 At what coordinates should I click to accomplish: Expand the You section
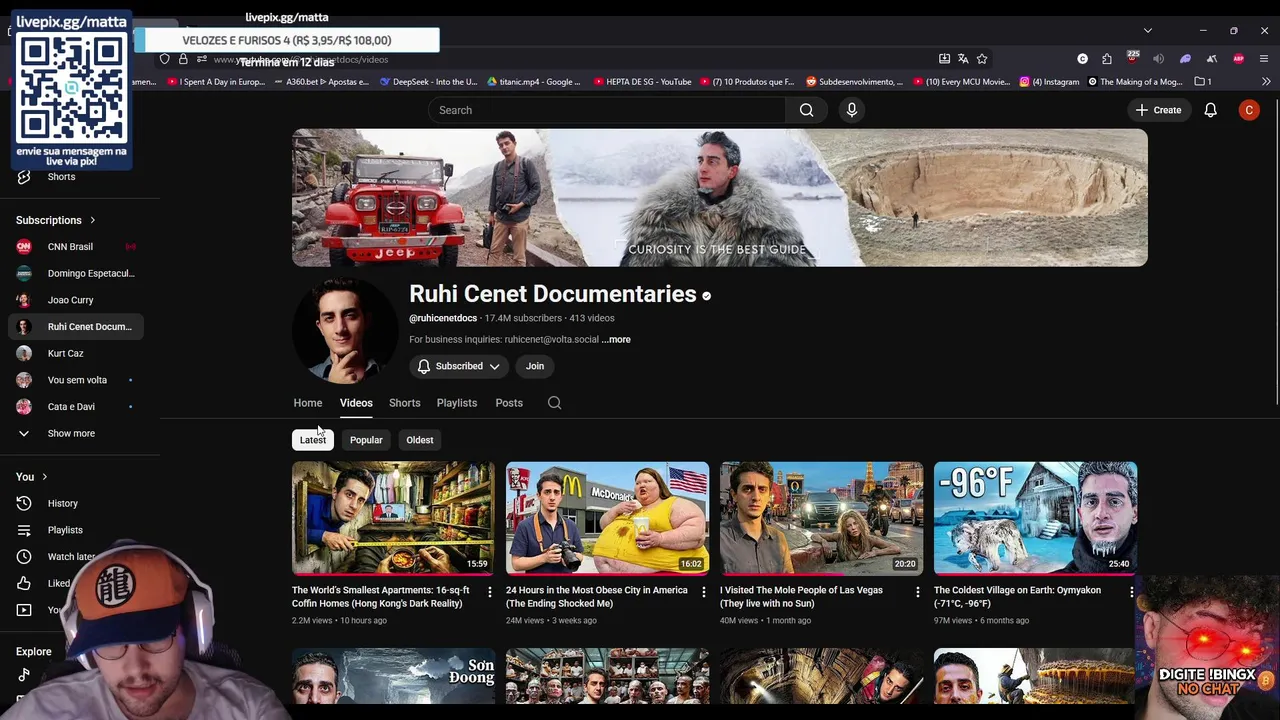(x=31, y=477)
